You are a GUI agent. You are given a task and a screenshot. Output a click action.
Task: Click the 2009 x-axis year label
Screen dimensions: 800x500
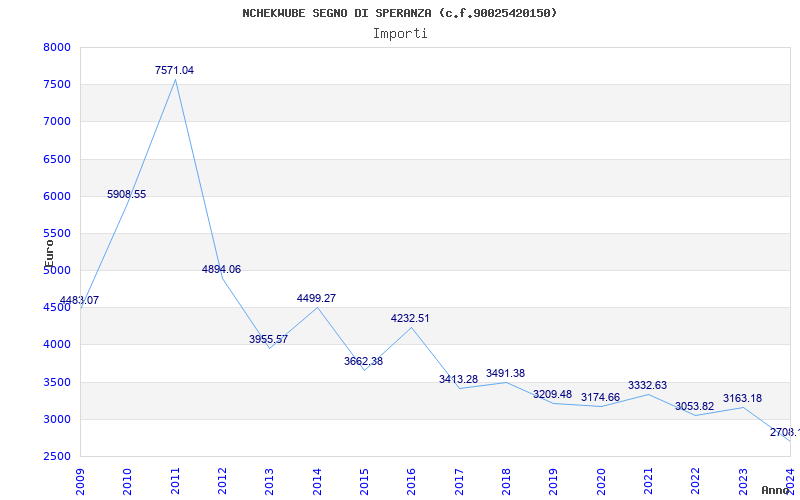[x=80, y=482]
